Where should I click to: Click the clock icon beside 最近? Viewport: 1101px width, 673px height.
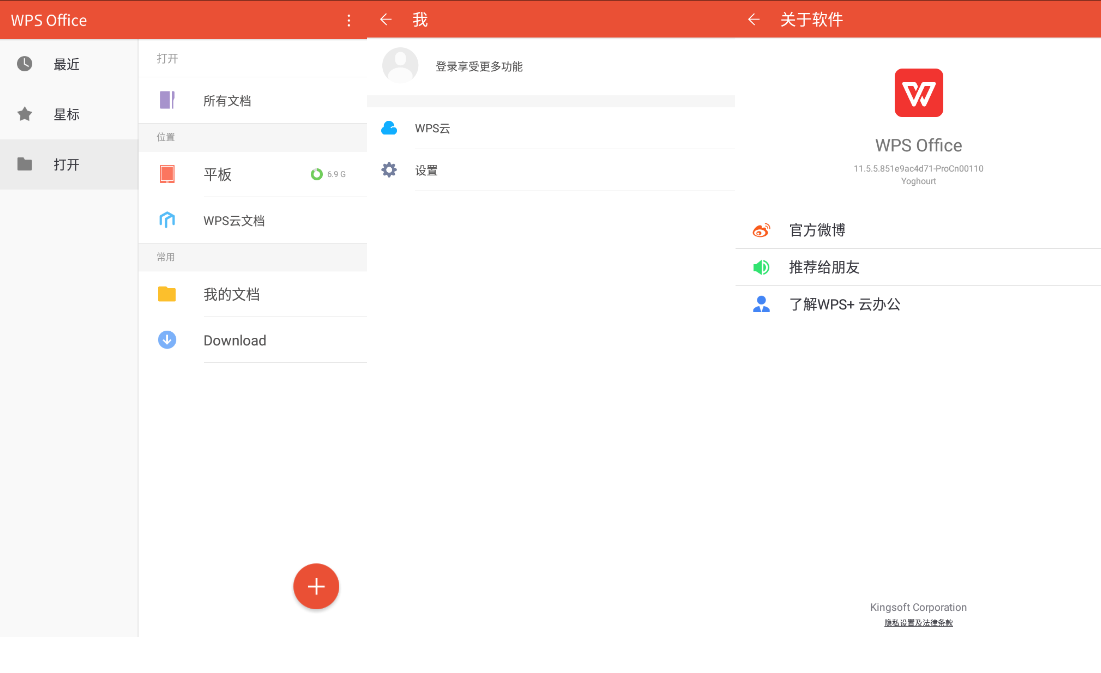23,63
